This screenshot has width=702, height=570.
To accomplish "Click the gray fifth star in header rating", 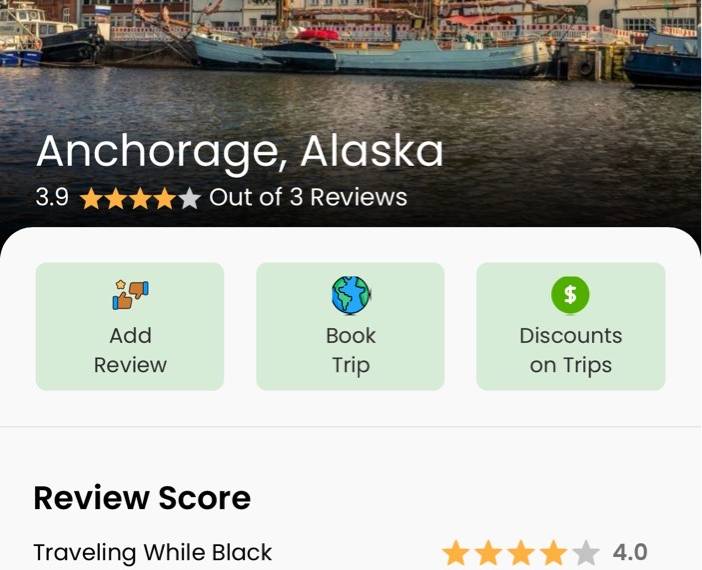I will coord(189,198).
